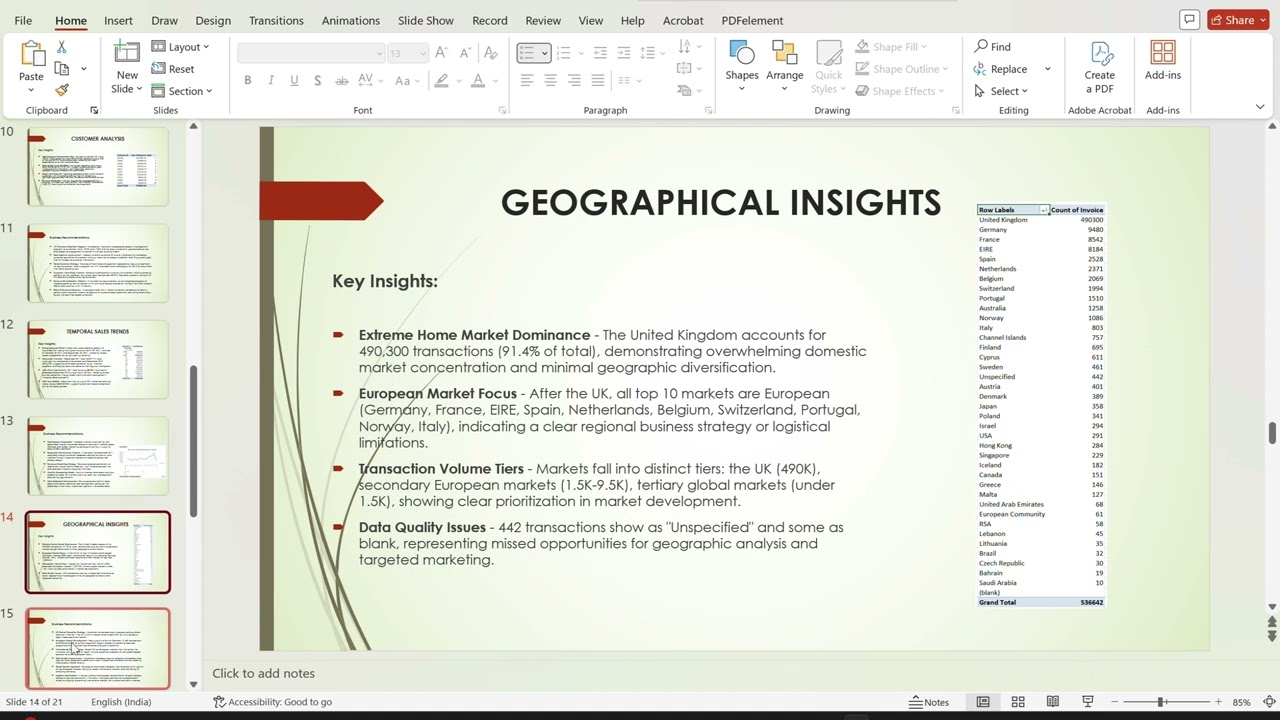Switch to the Design tab

tap(213, 20)
